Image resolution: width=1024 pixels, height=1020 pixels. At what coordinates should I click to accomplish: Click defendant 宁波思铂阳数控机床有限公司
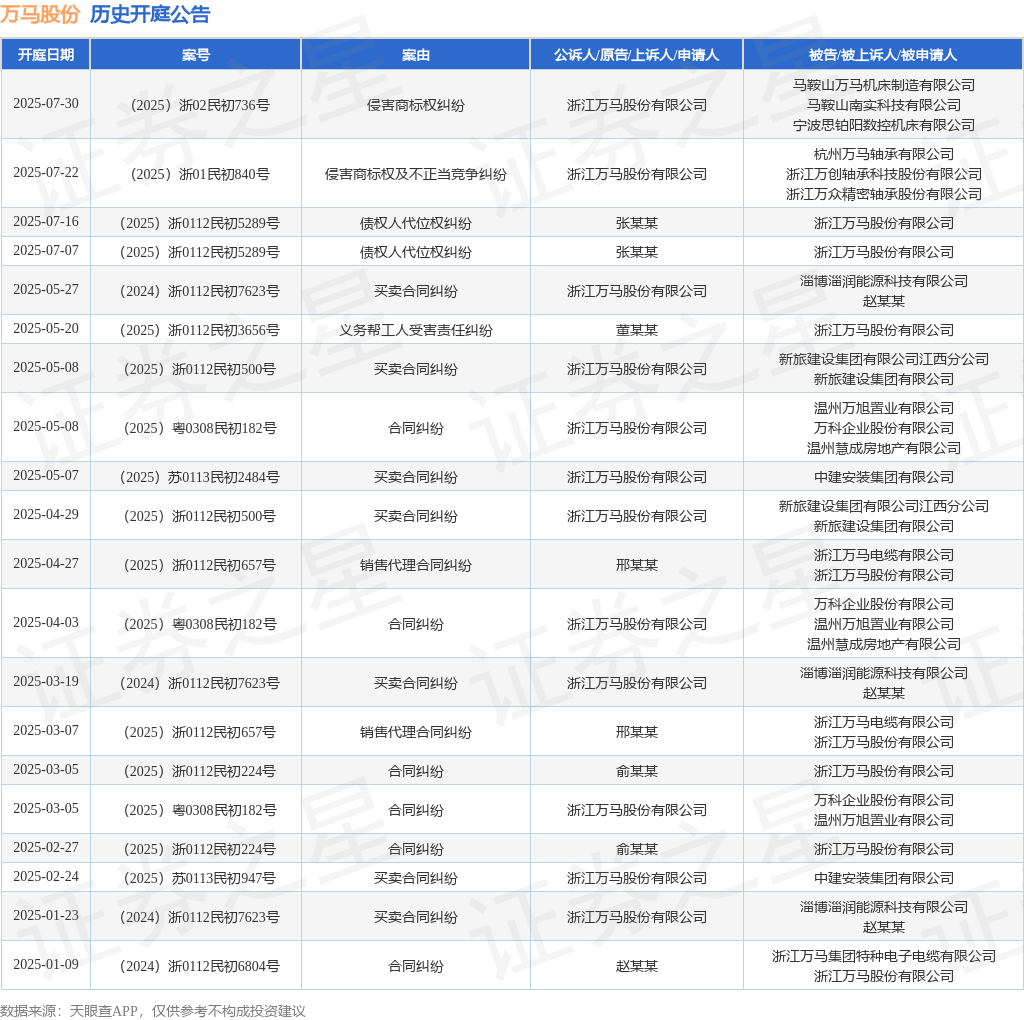tap(884, 125)
